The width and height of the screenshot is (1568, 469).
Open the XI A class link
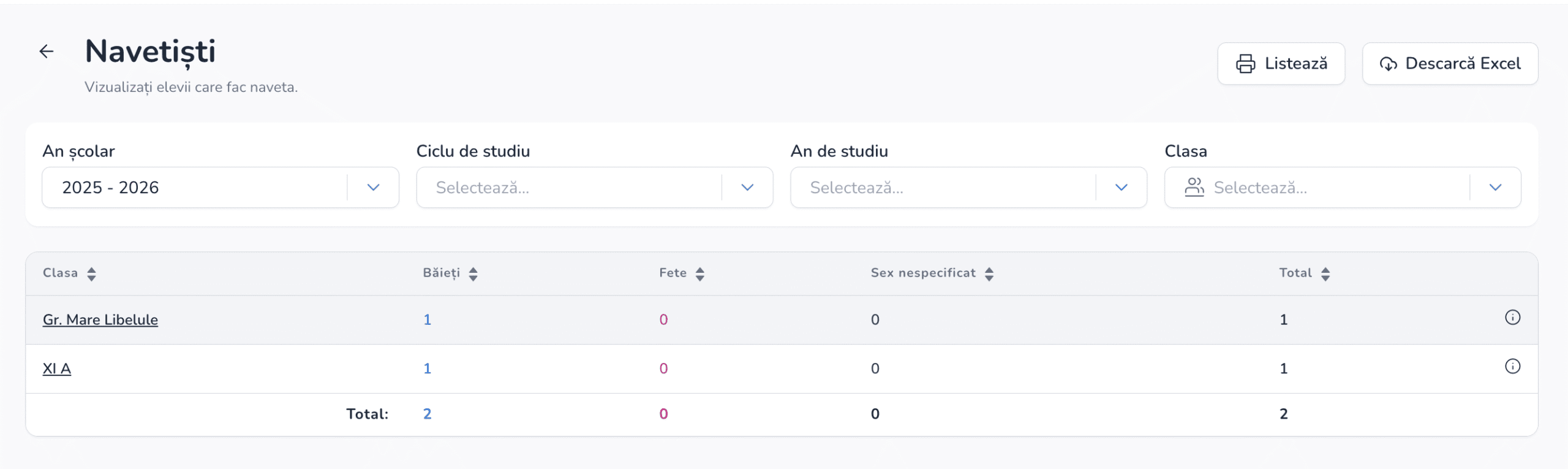point(57,369)
